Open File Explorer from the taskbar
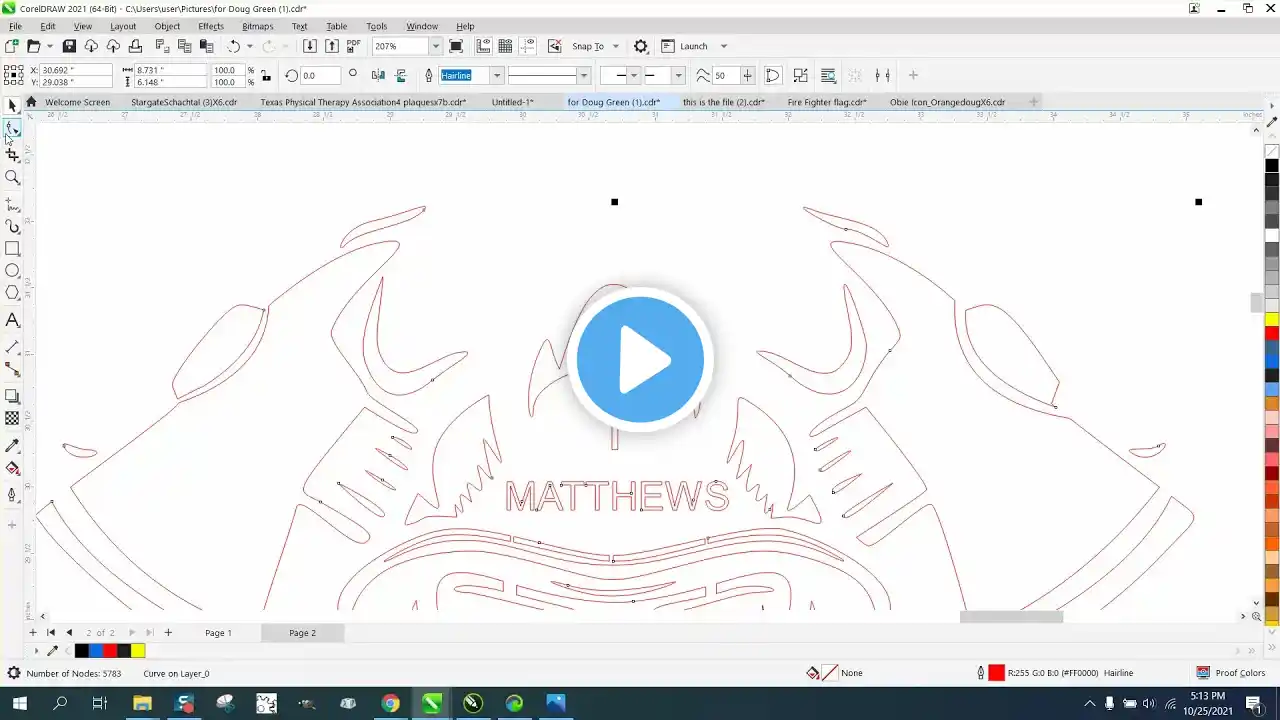 click(141, 704)
